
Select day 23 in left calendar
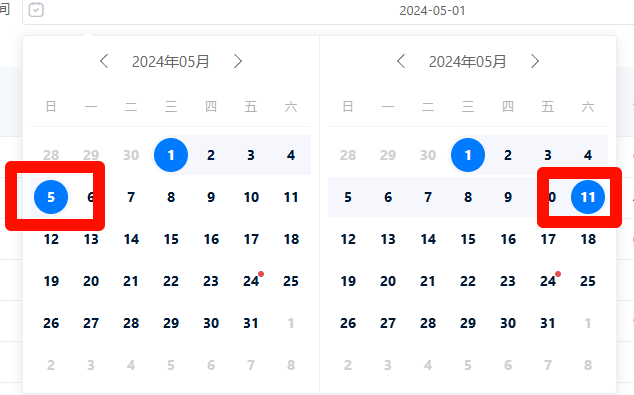211,281
